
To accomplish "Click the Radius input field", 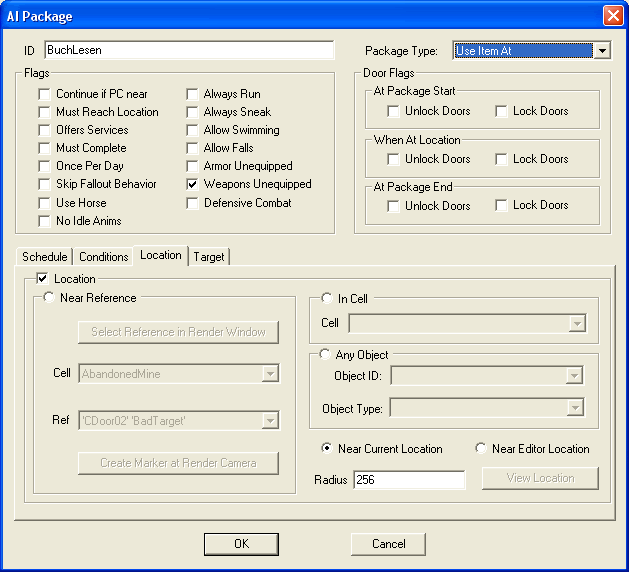I will 408,480.
